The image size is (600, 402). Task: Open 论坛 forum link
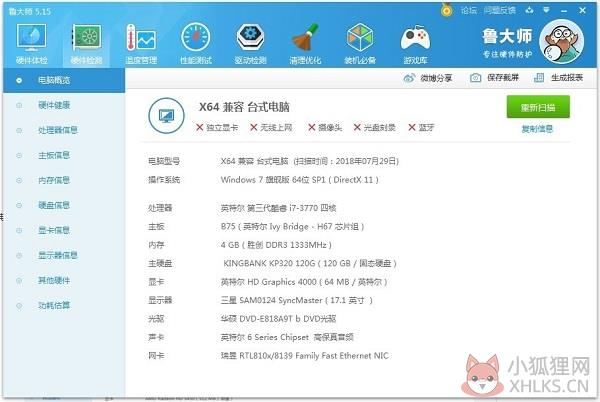coord(469,10)
